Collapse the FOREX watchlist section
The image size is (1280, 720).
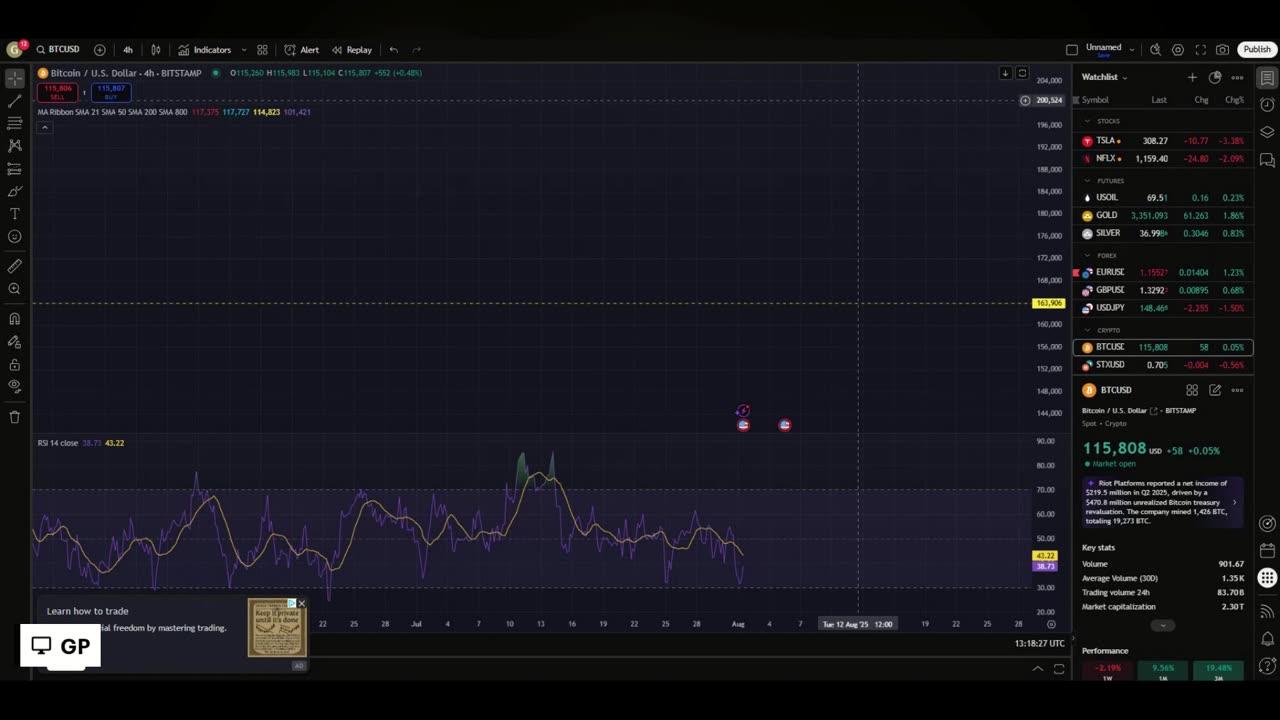[1088, 255]
